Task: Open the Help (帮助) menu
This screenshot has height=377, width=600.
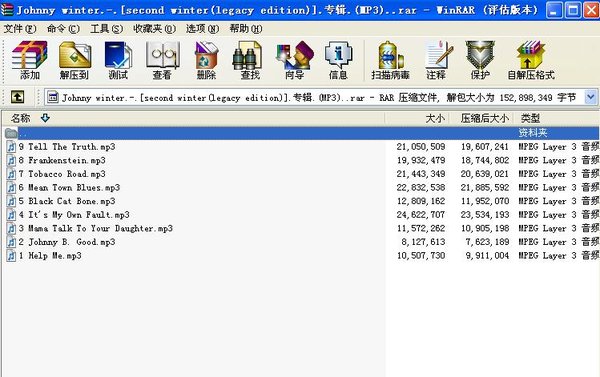Action: click(246, 29)
